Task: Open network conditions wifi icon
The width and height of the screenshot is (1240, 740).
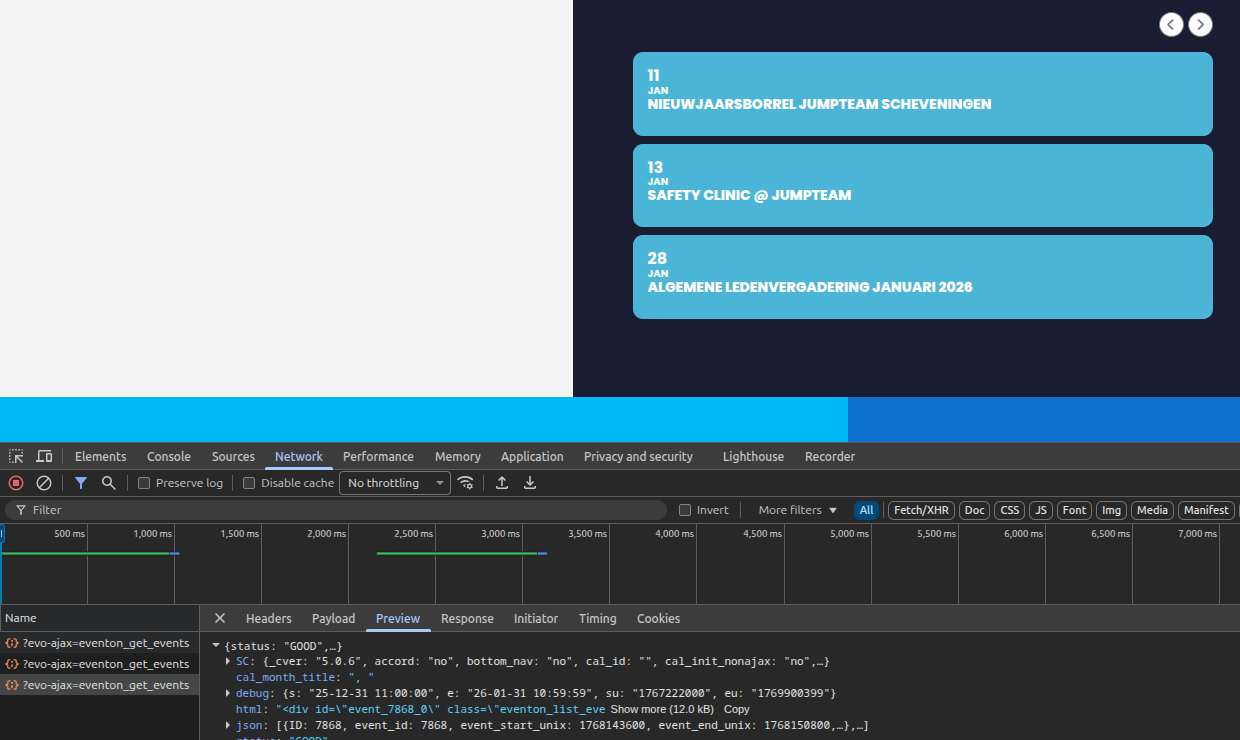Action: pyautogui.click(x=466, y=483)
